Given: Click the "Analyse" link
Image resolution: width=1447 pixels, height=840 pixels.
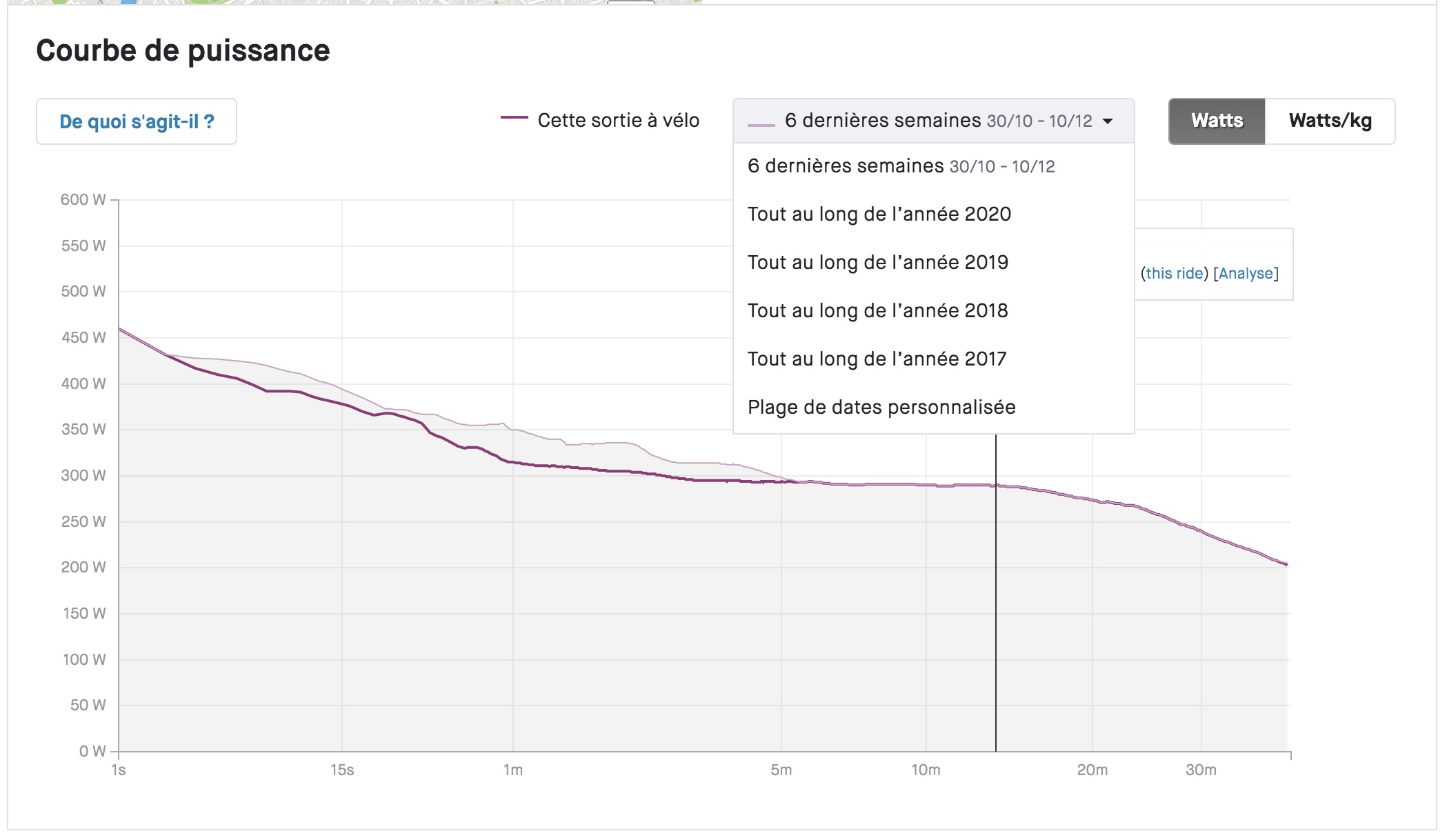Looking at the screenshot, I should point(1246,274).
